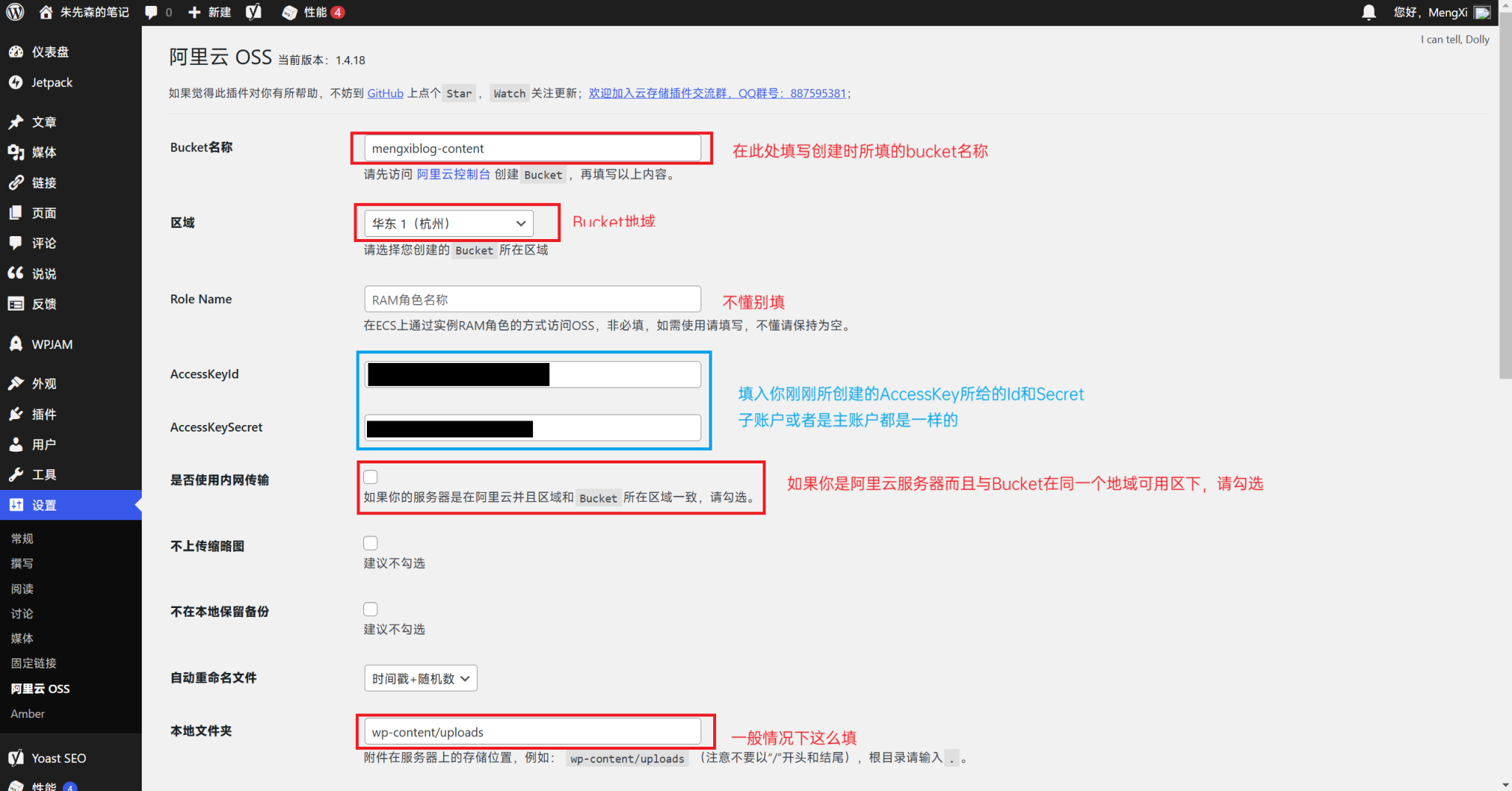Image resolution: width=1512 pixels, height=791 pixels.
Task: Click the notification bell icon
Action: point(1368,13)
